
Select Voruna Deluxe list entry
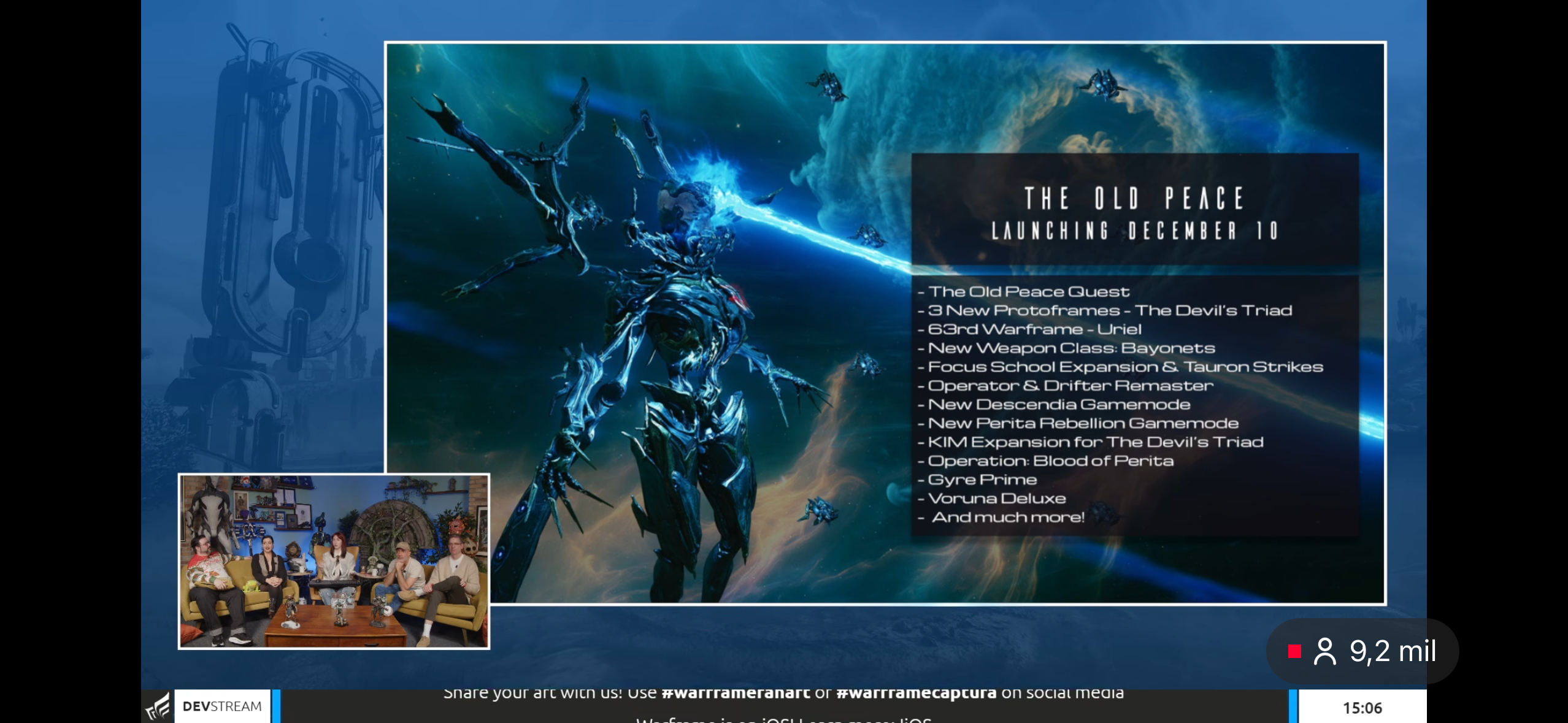[x=997, y=499]
